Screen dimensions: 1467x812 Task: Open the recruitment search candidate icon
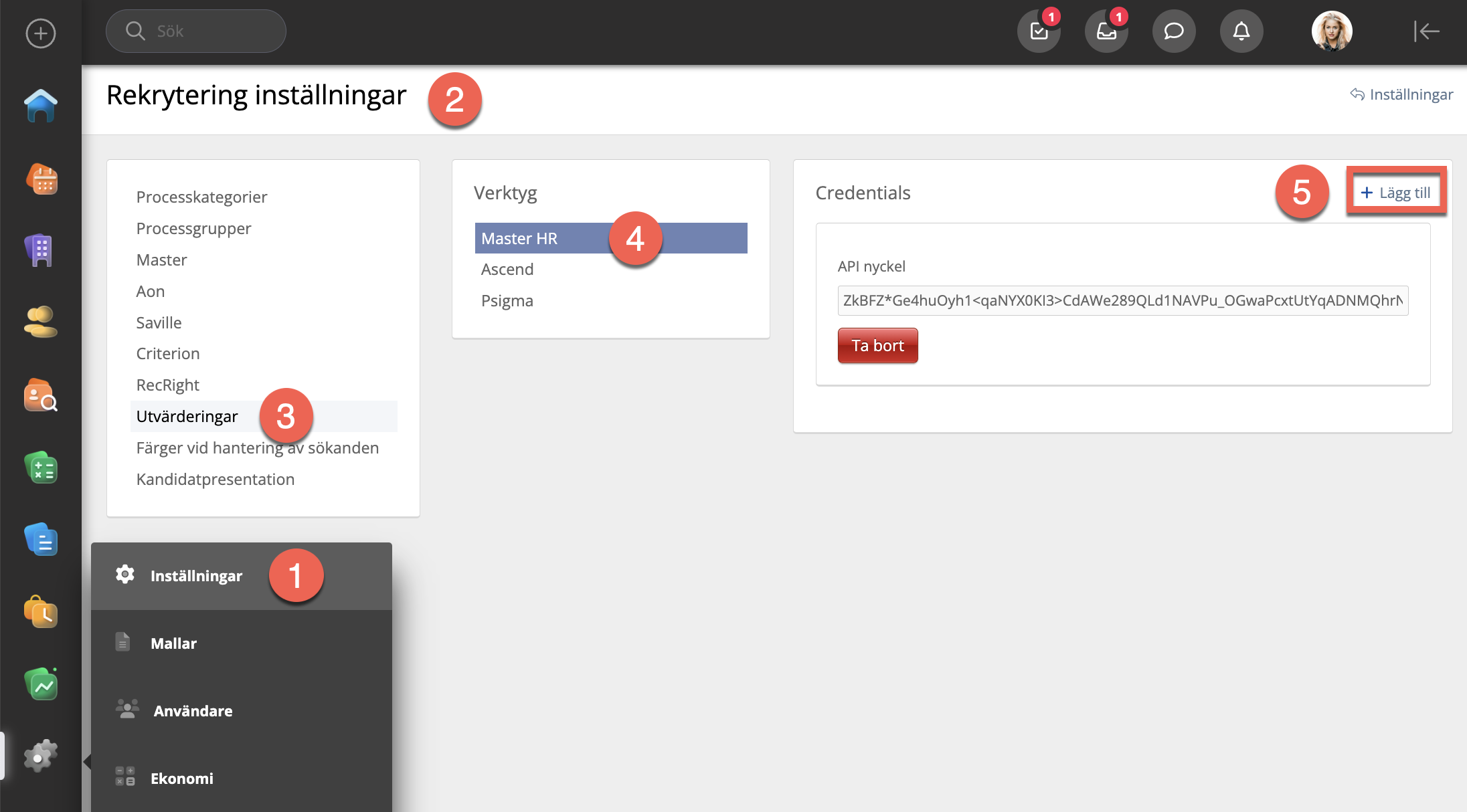pos(41,395)
